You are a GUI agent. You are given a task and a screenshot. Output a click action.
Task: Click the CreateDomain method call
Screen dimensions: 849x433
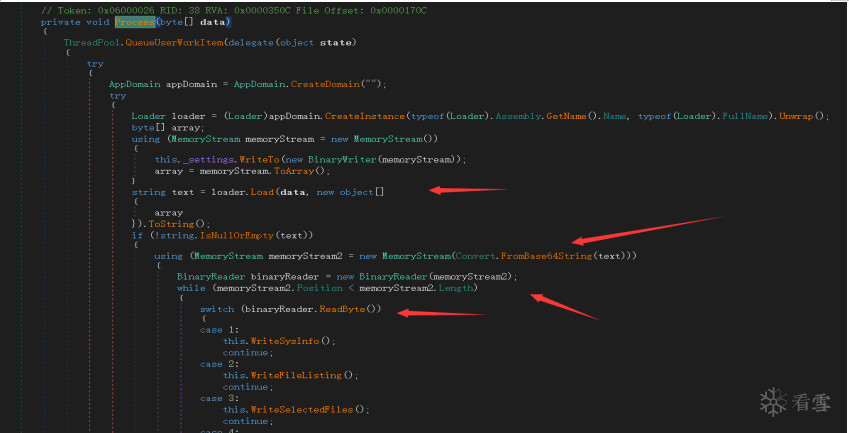pyautogui.click(x=325, y=84)
